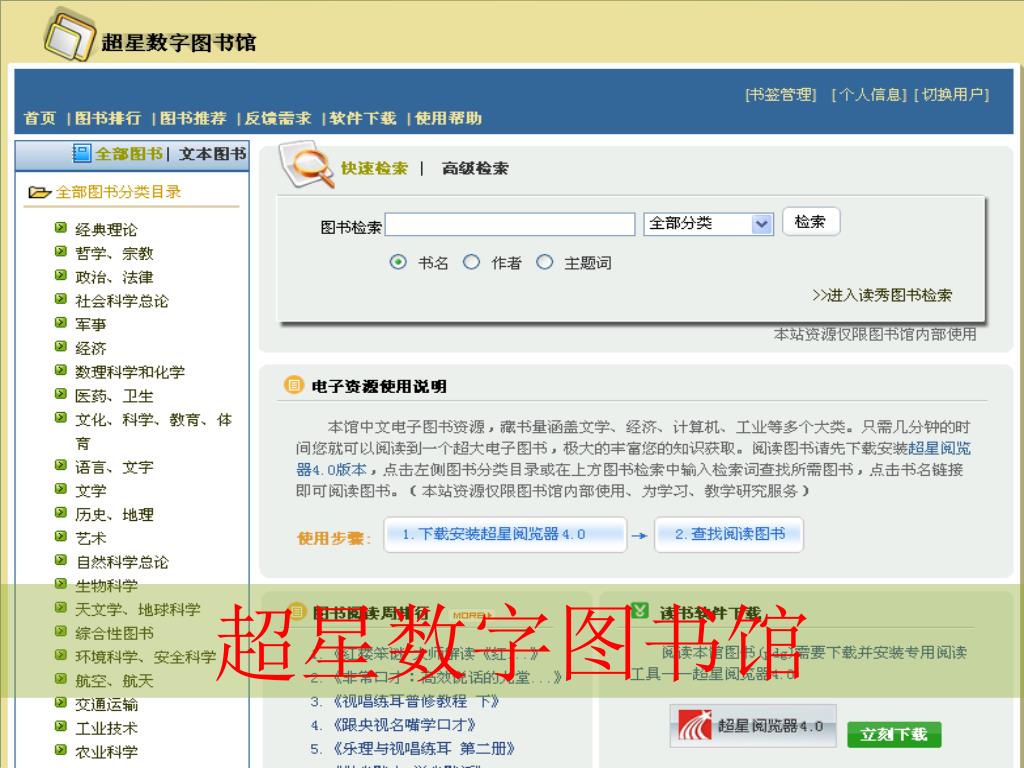This screenshot has height=768, width=1024.
Task: Open the 经典理论 category
Action: pos(106,229)
